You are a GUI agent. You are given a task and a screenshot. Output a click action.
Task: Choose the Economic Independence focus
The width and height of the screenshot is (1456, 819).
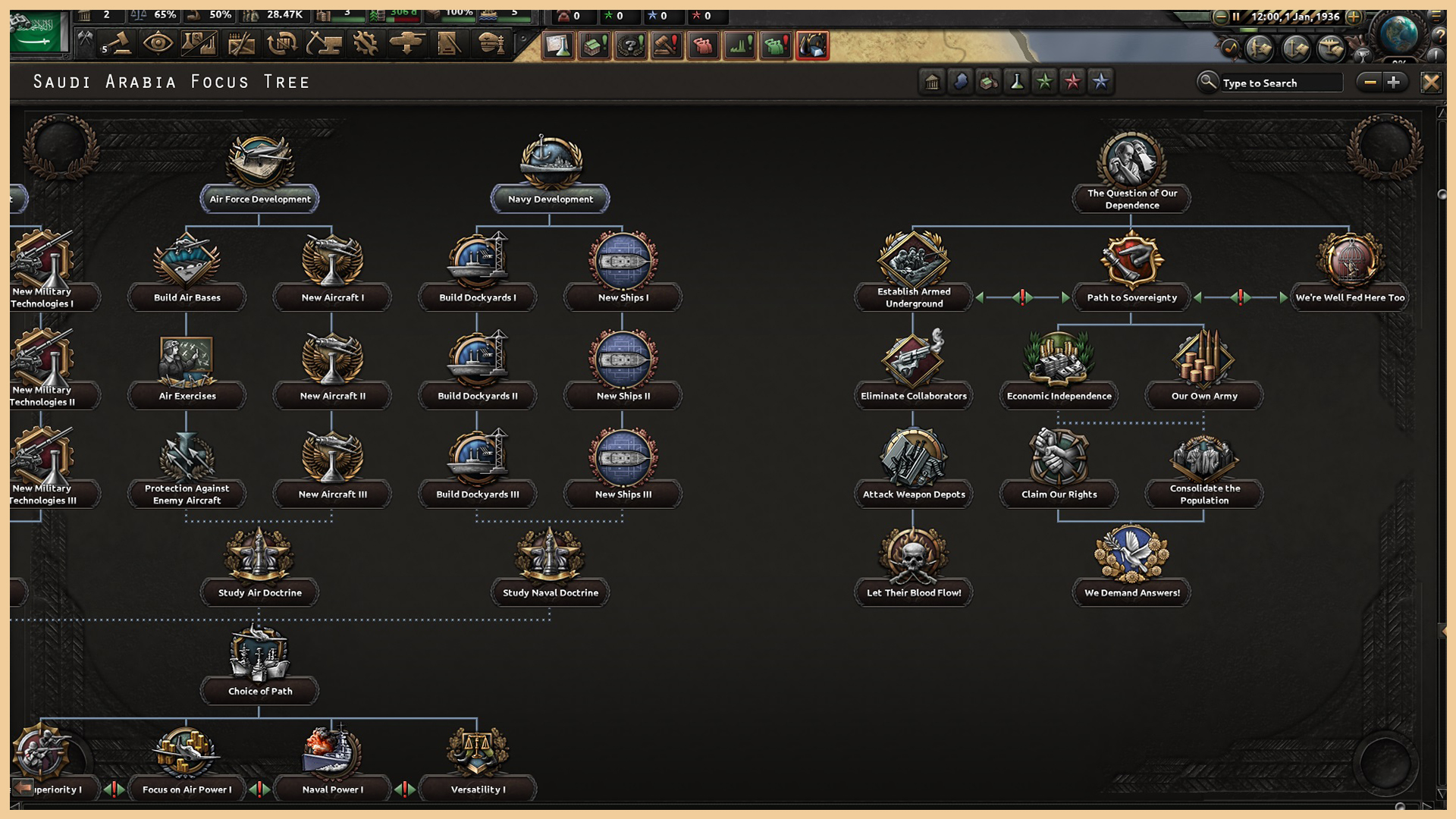(1059, 370)
